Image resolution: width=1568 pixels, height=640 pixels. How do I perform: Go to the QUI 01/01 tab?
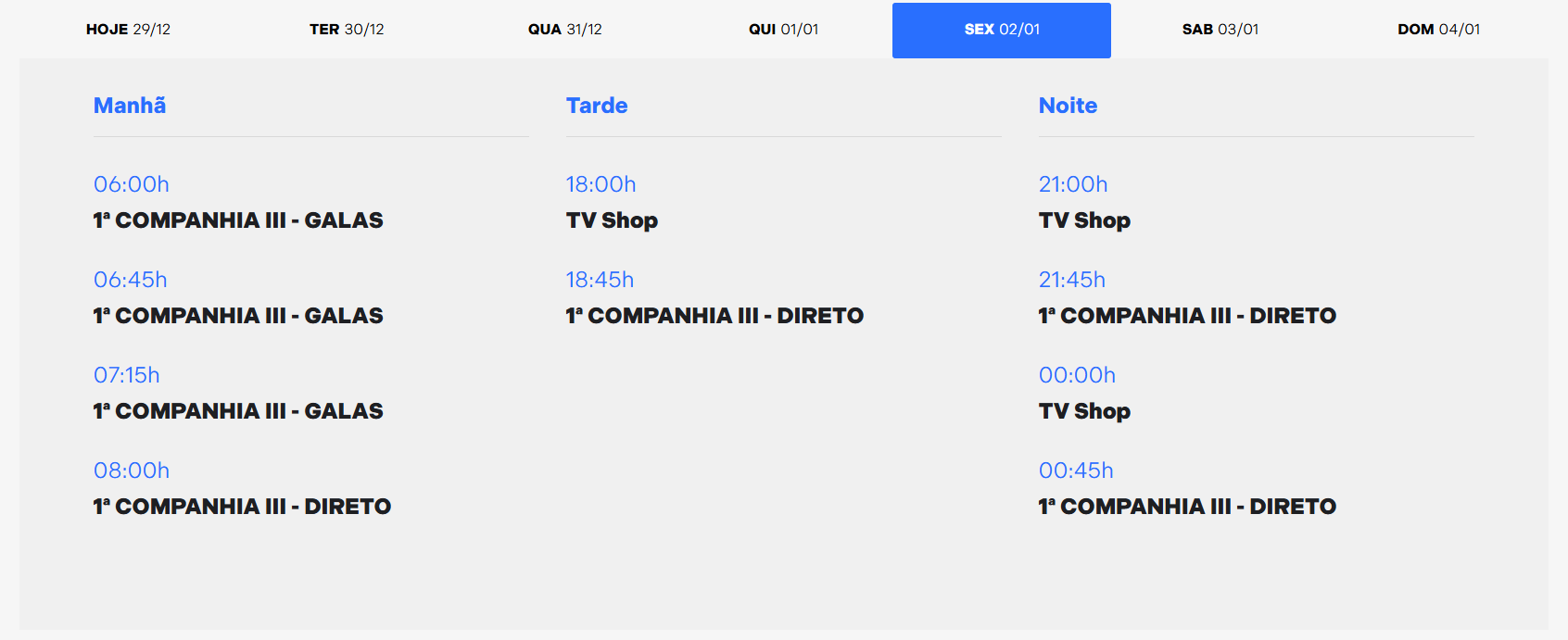(x=784, y=30)
